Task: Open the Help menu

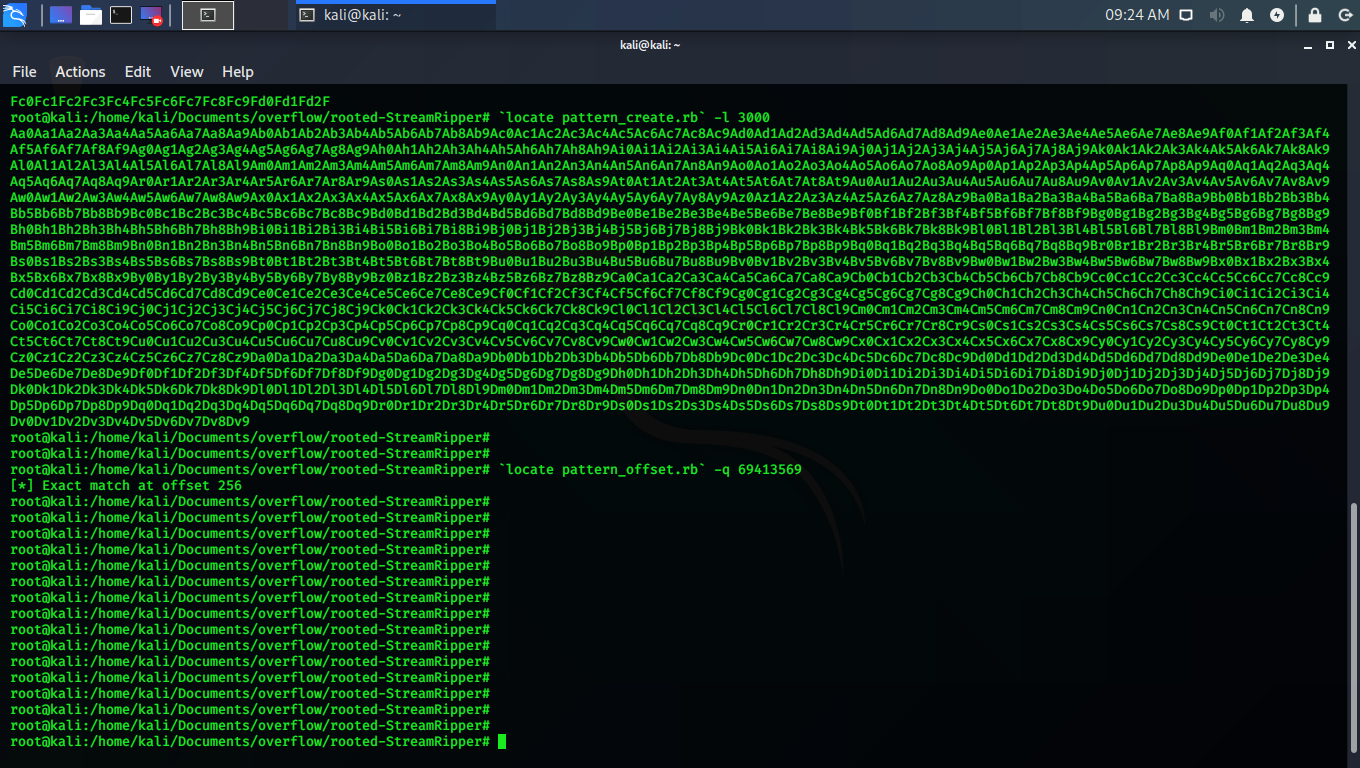Action: [238, 72]
